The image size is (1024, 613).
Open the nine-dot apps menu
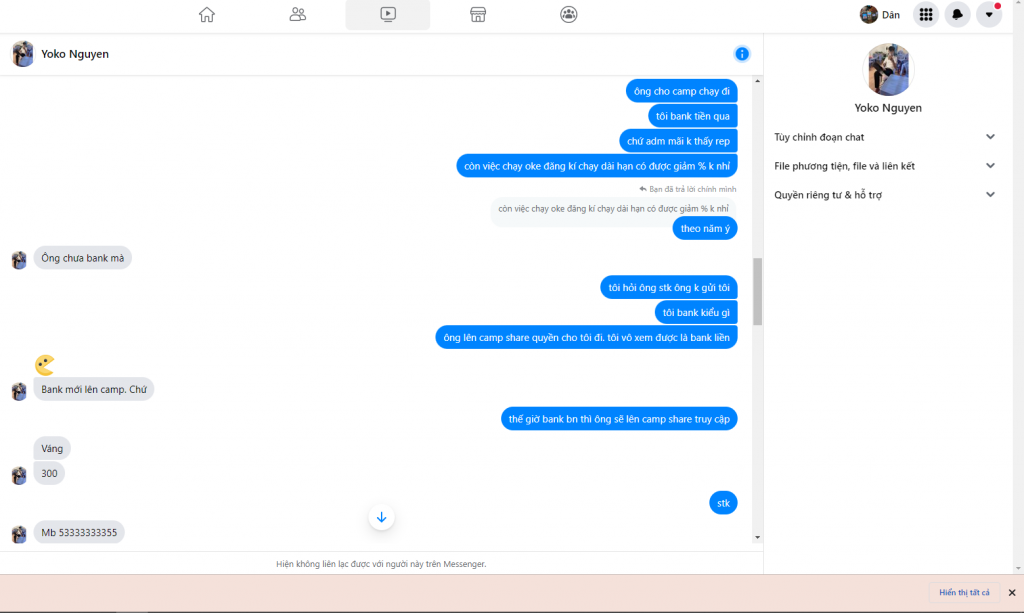[x=926, y=14]
